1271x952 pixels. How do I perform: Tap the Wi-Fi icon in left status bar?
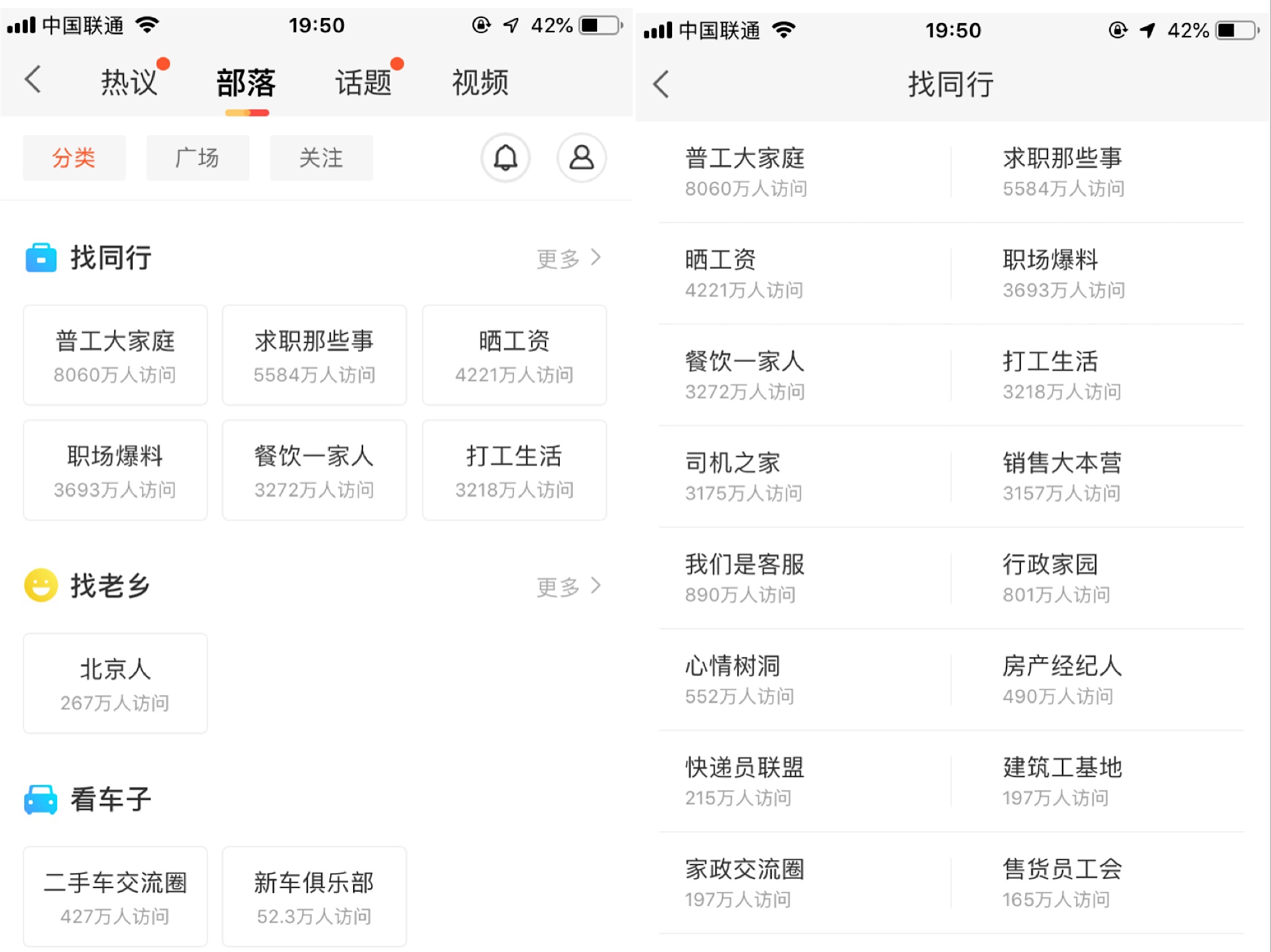(148, 25)
